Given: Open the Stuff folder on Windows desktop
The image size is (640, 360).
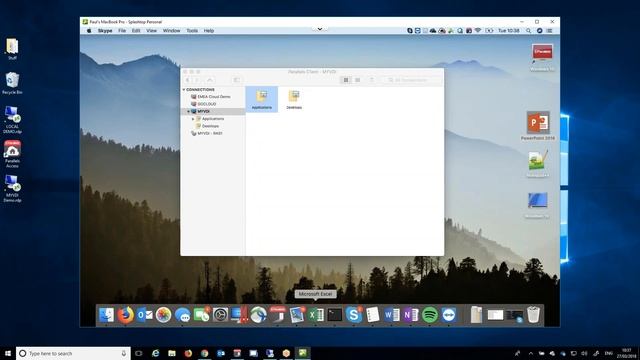Looking at the screenshot, I should pyautogui.click(x=12, y=49).
